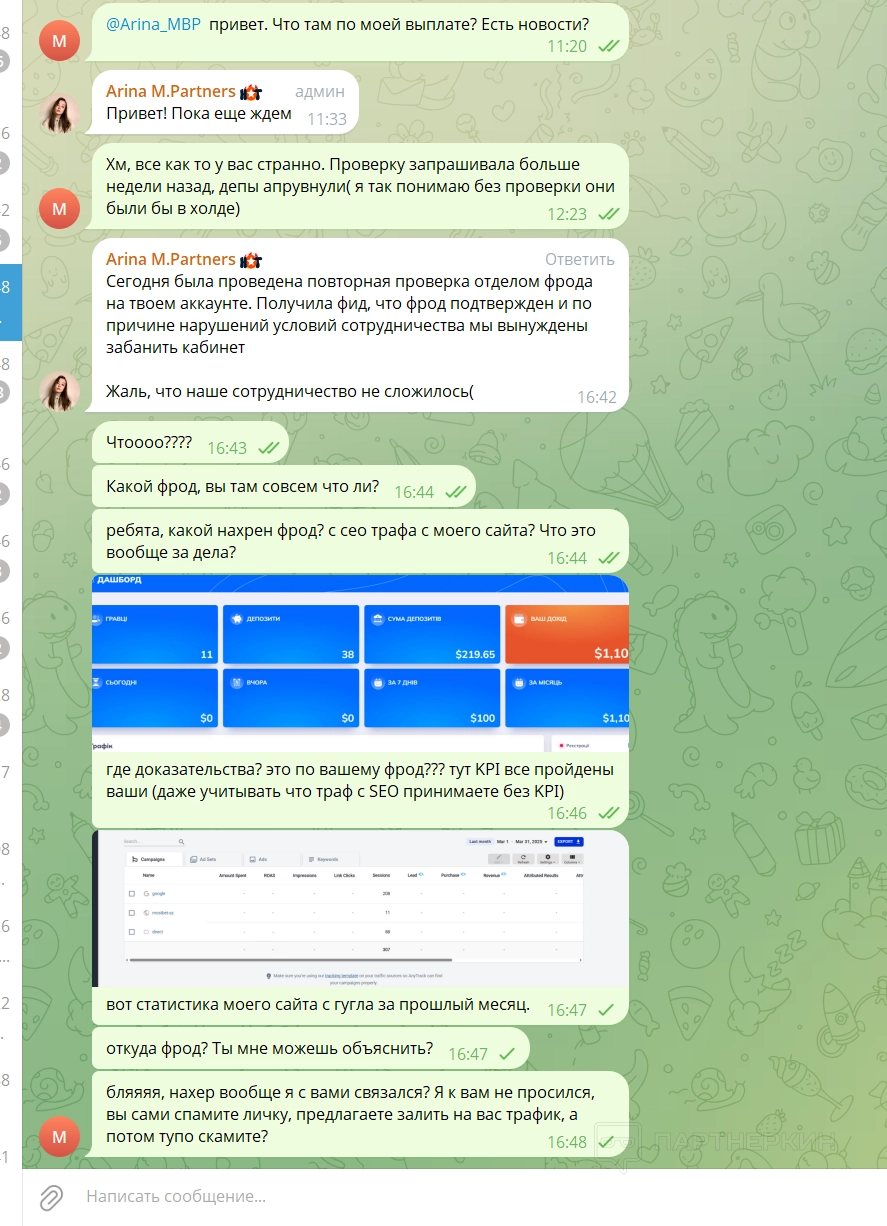Click the double-check read icon at 11:20
This screenshot has height=1226, width=887.
607,46
